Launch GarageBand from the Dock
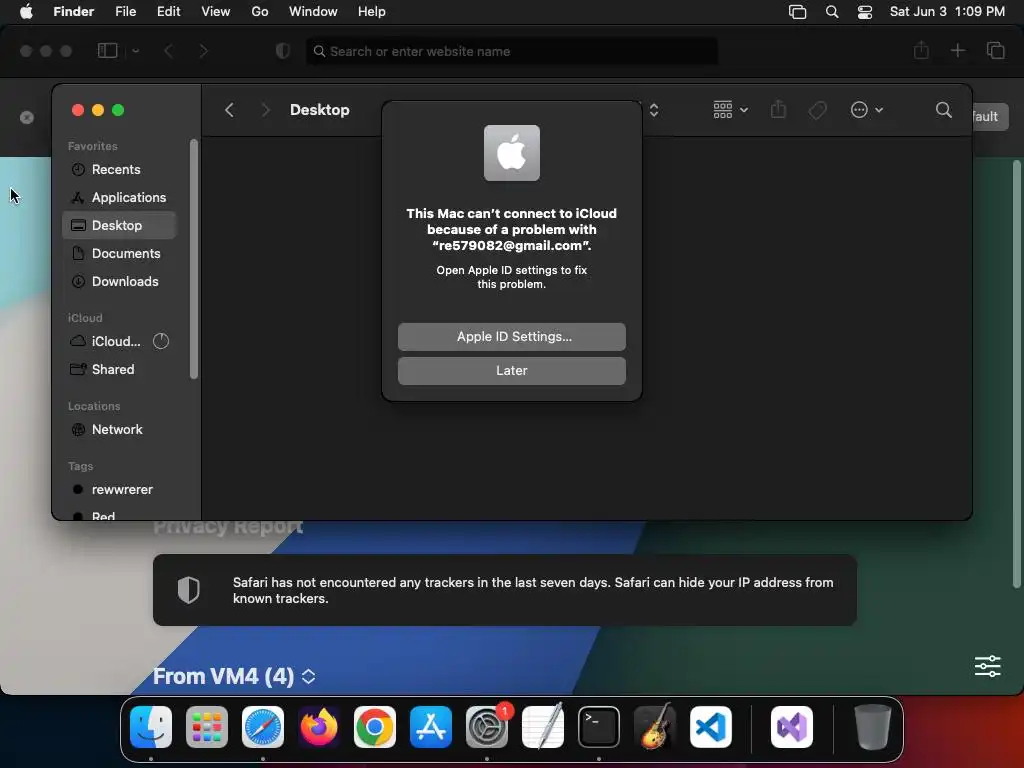The height and width of the screenshot is (768, 1024). point(655,727)
